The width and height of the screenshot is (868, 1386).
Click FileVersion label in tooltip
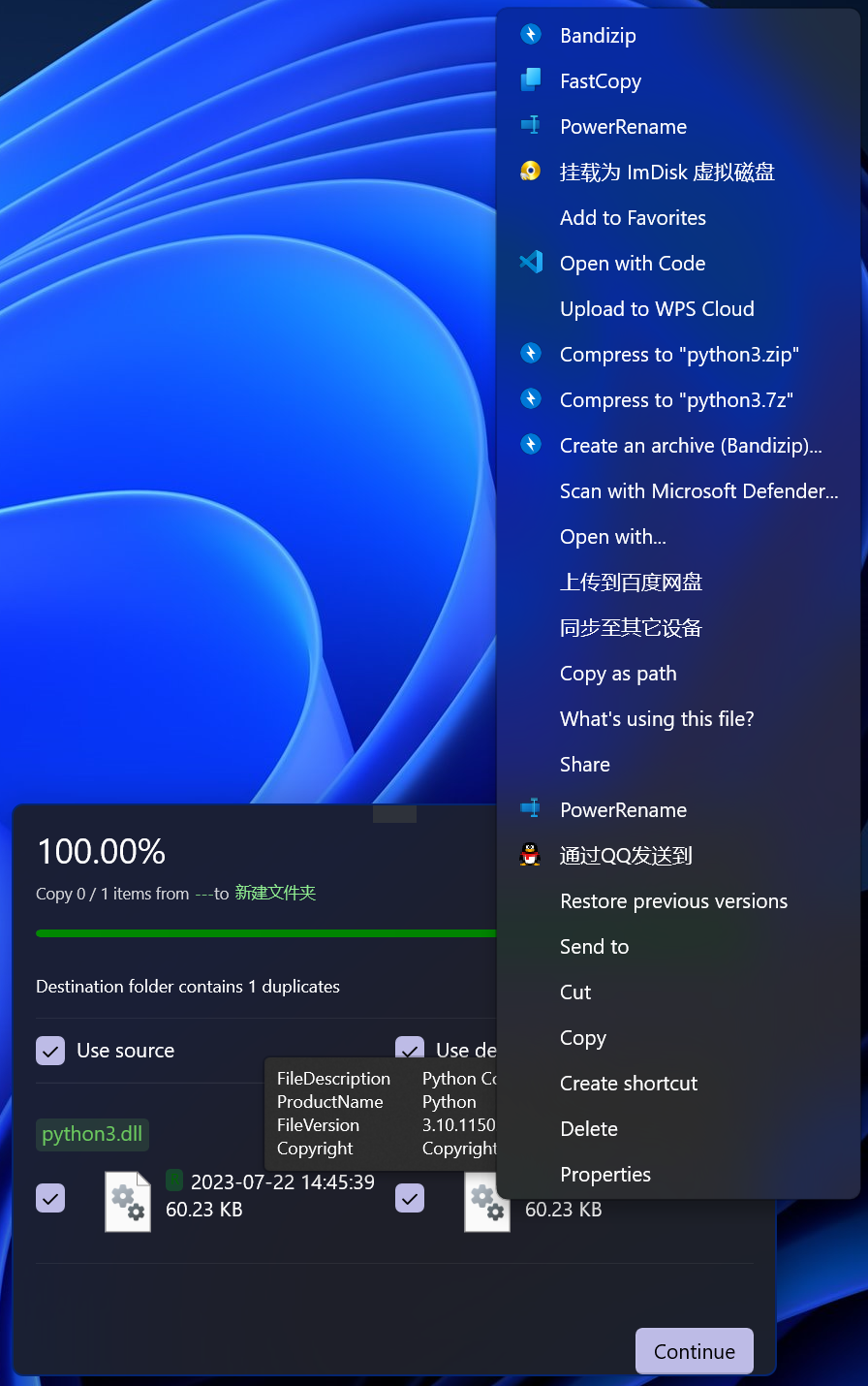tap(318, 1124)
